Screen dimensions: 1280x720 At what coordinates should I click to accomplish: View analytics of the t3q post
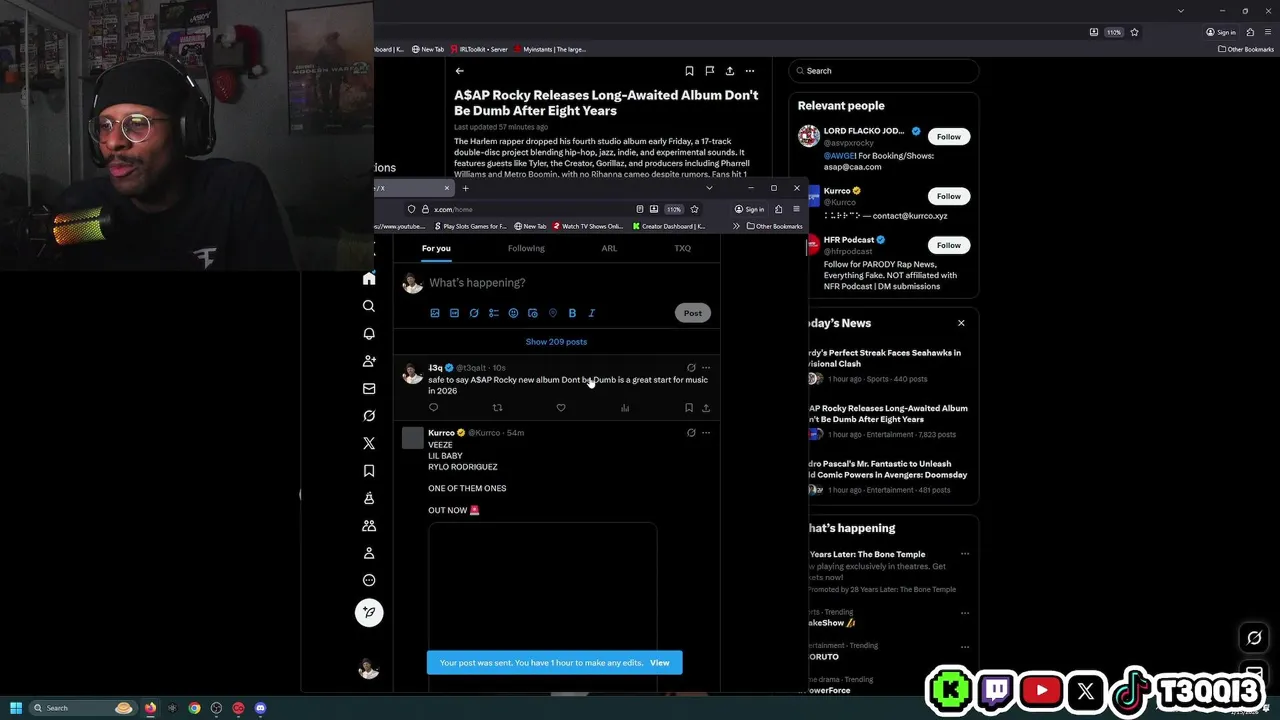tap(625, 408)
